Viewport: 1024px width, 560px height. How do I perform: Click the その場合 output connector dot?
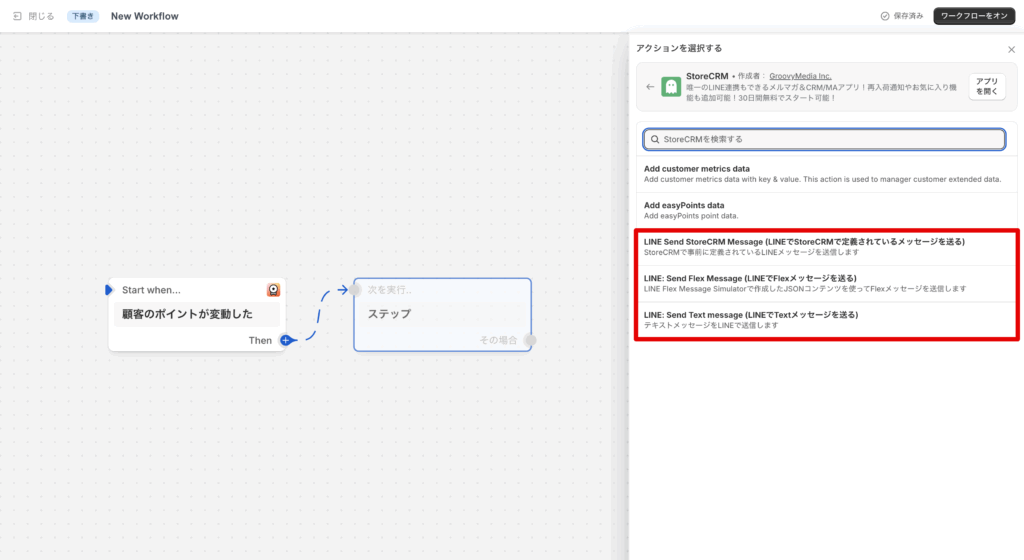[x=530, y=340]
